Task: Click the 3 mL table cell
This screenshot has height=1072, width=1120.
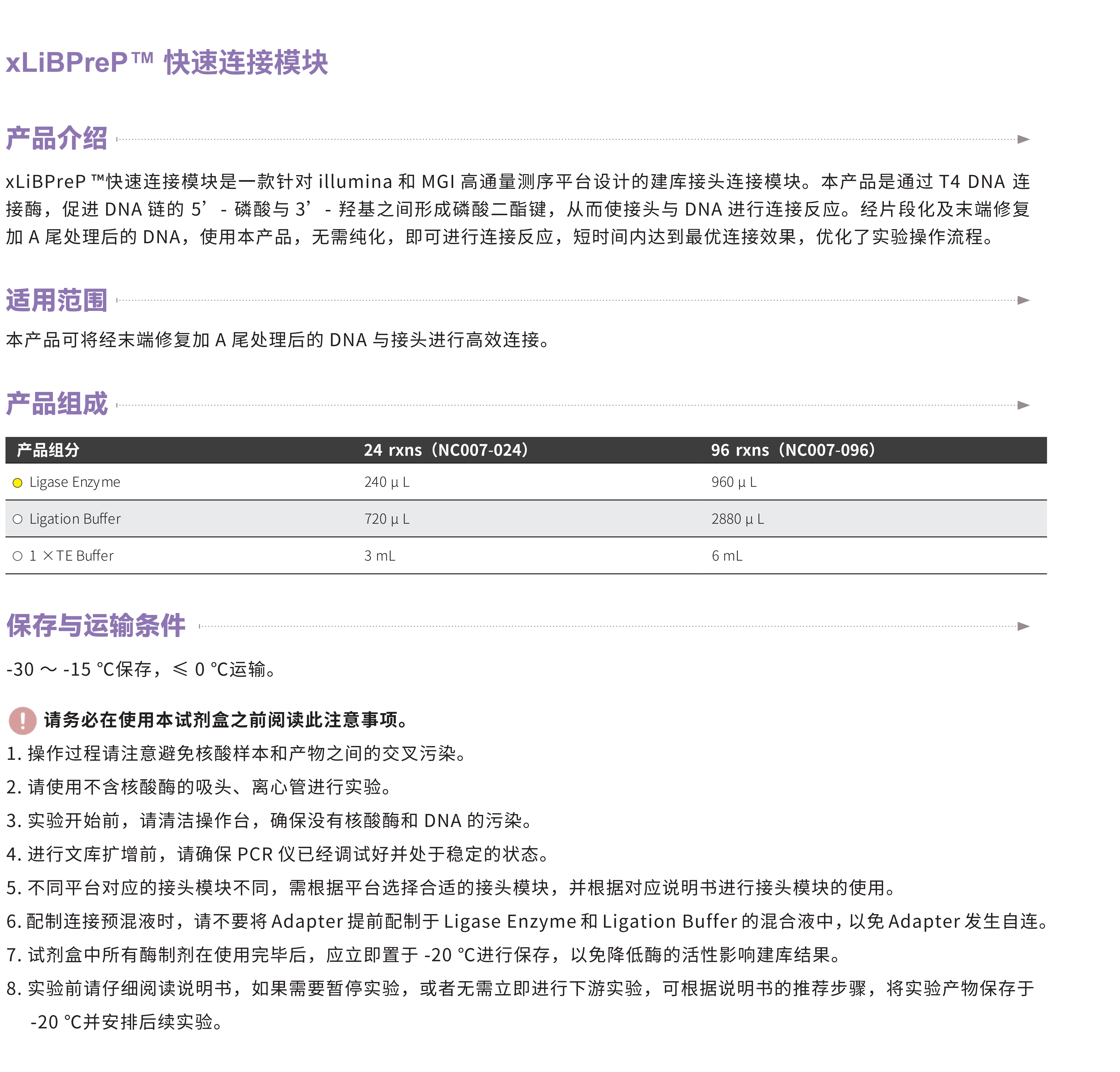Action: pyautogui.click(x=379, y=556)
